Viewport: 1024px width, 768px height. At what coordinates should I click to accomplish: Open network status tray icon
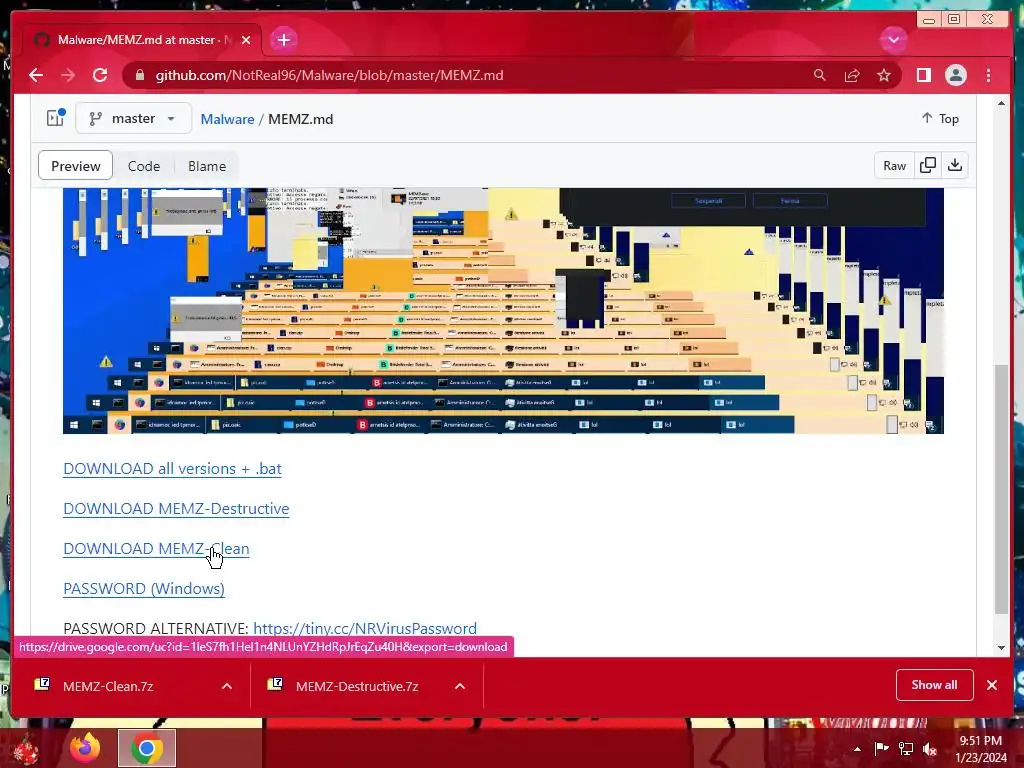[906, 749]
